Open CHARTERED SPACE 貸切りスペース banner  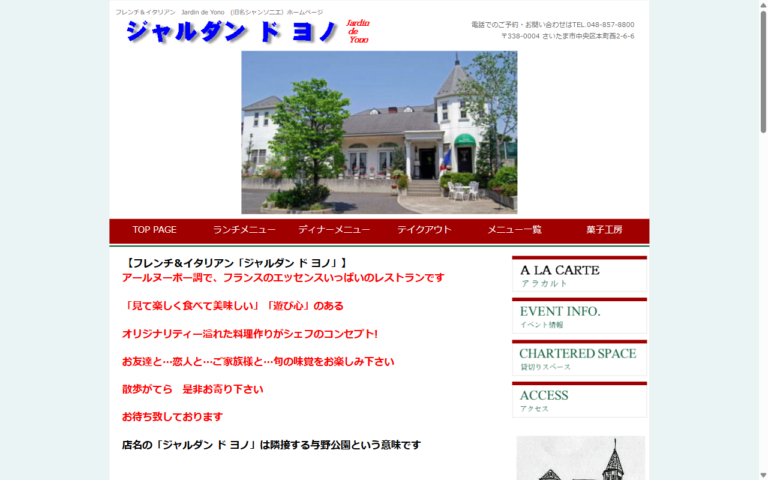(x=579, y=358)
